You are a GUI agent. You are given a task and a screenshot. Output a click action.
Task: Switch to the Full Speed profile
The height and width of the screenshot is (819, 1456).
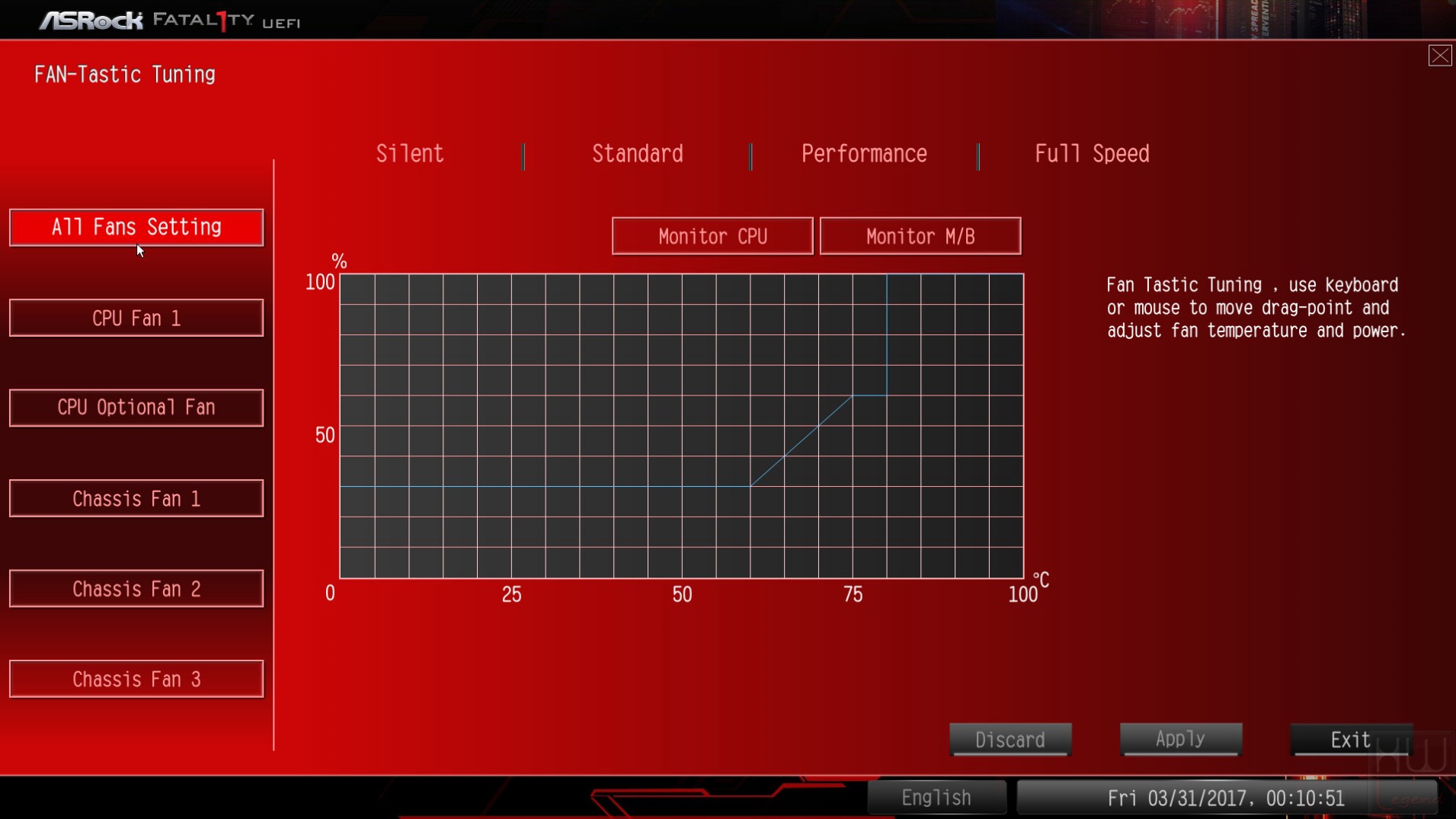coord(1092,154)
